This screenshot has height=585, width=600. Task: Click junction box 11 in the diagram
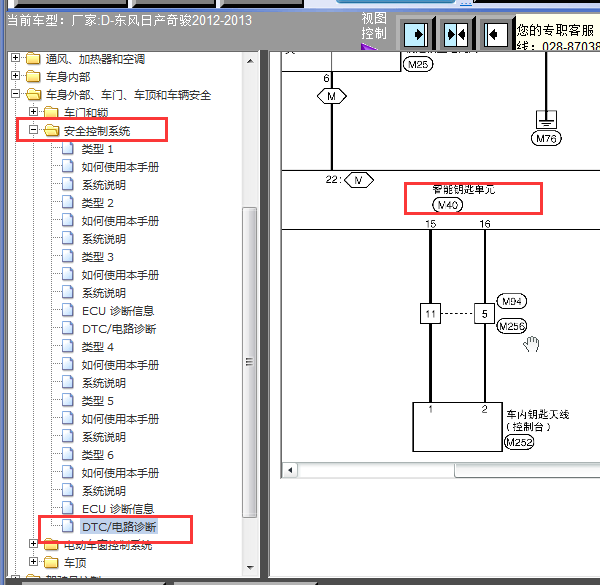coord(430,314)
